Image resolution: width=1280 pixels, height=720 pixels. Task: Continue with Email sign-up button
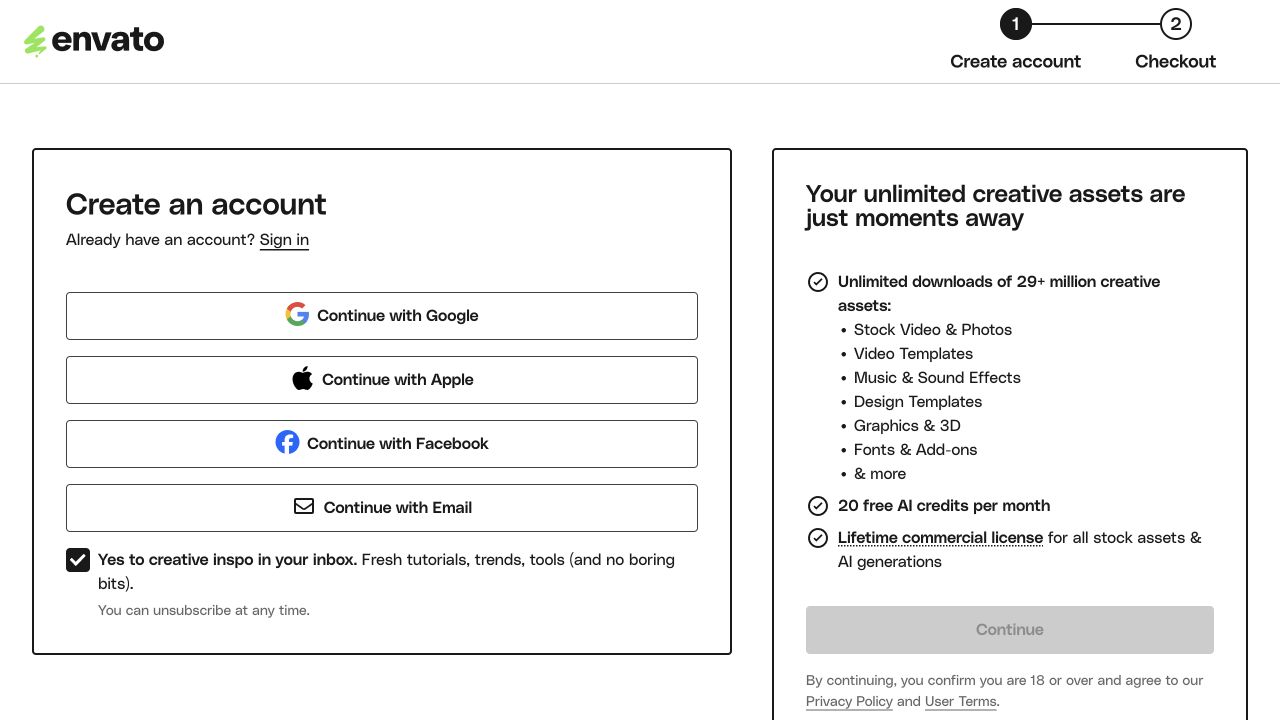pyautogui.click(x=382, y=508)
